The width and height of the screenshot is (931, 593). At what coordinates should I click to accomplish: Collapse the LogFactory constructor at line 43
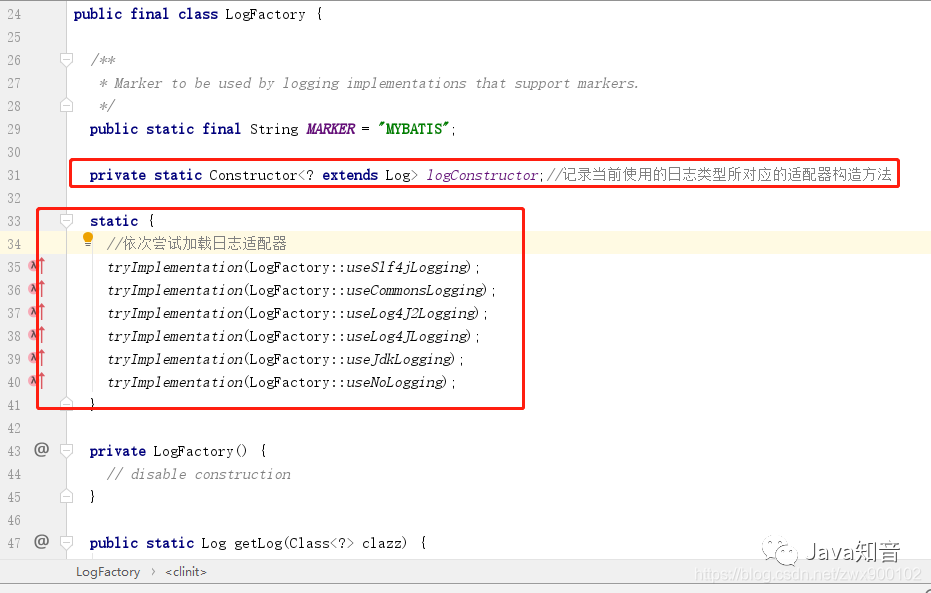pos(66,451)
